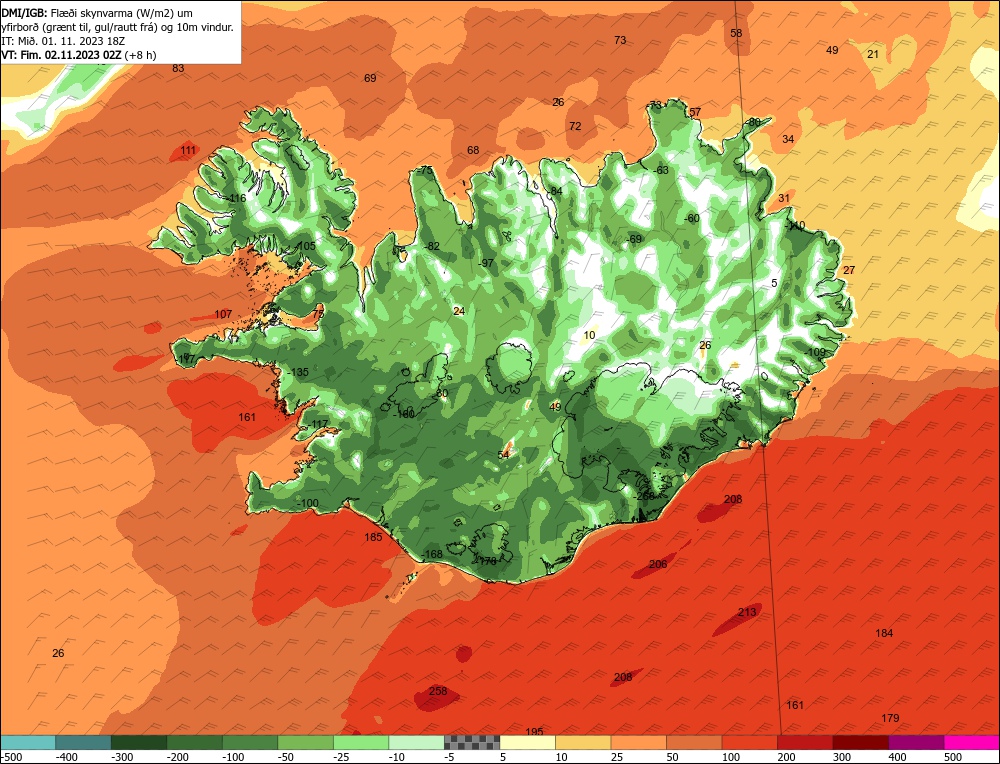1000x764 pixels.
Task: Click the light teal -500 legend swatch
Action: (28, 742)
